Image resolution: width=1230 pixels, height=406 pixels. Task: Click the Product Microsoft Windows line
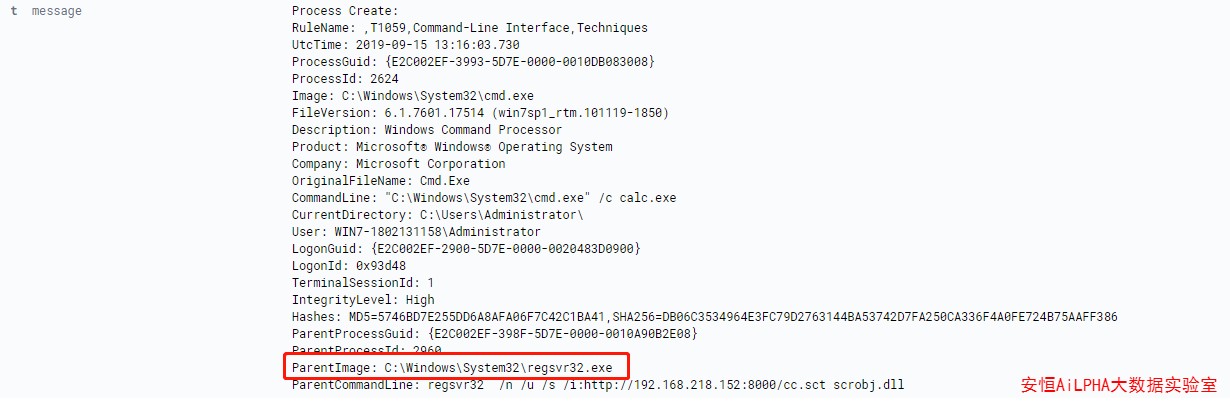coord(452,147)
